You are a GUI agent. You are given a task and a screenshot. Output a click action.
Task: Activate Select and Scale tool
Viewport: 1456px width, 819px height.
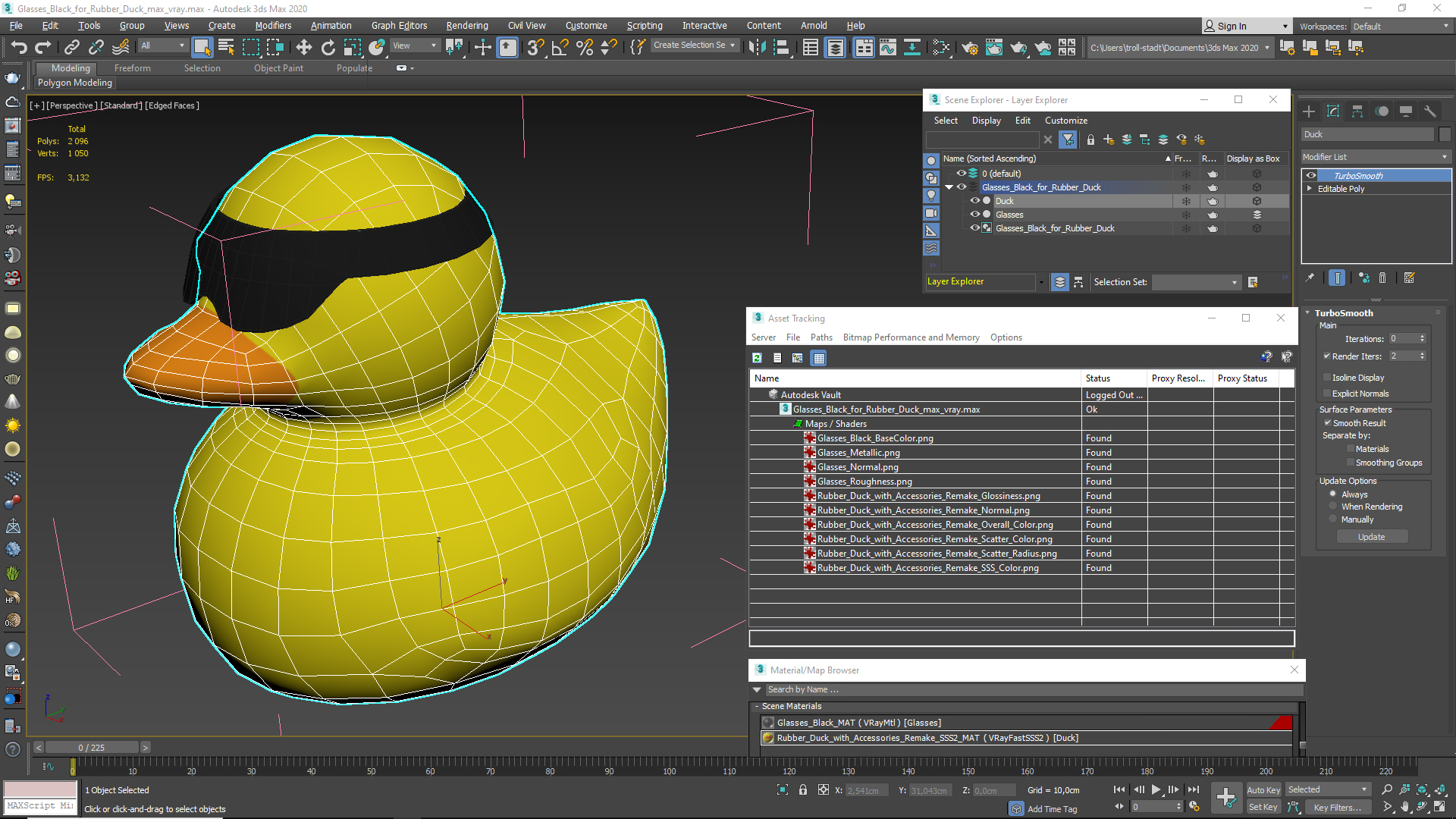pos(352,47)
